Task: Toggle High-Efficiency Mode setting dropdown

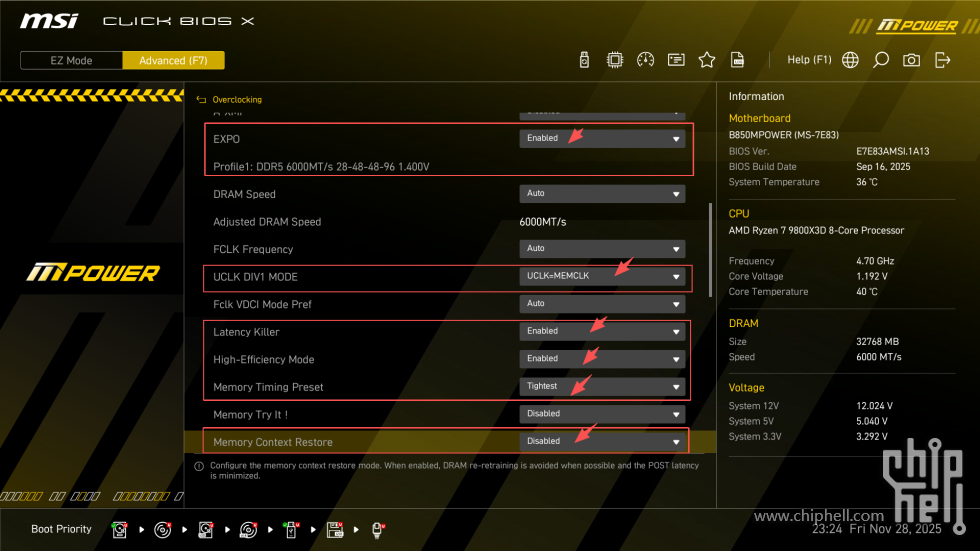Action: 602,358
